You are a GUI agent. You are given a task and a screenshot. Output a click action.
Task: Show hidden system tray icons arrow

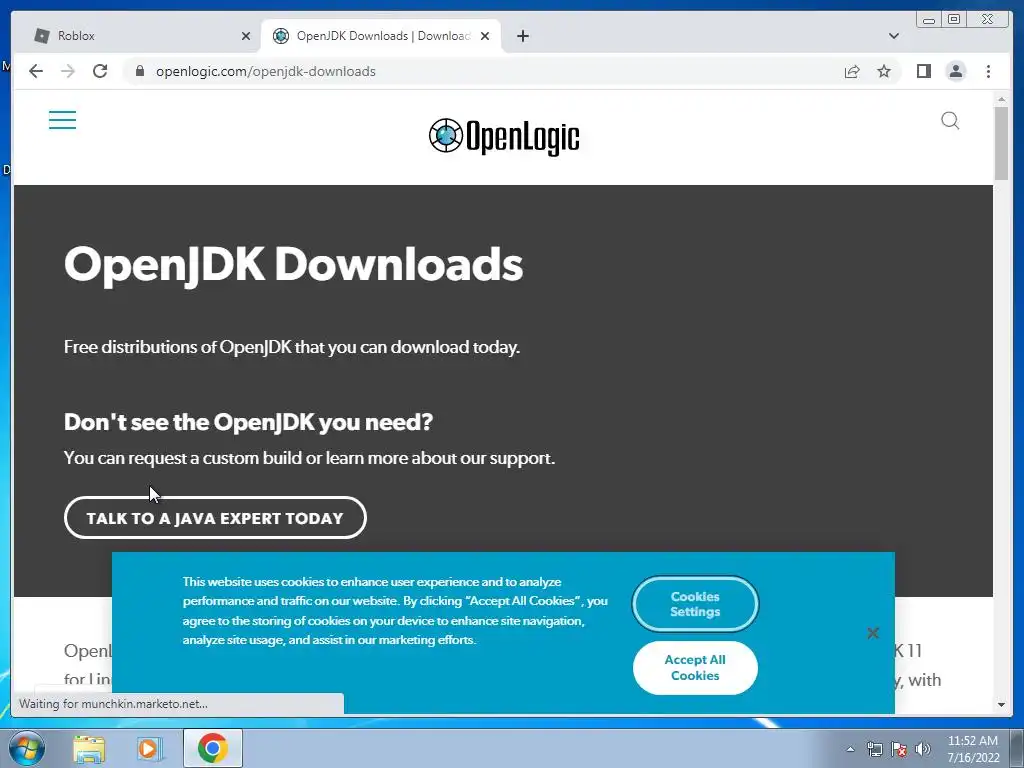click(850, 749)
